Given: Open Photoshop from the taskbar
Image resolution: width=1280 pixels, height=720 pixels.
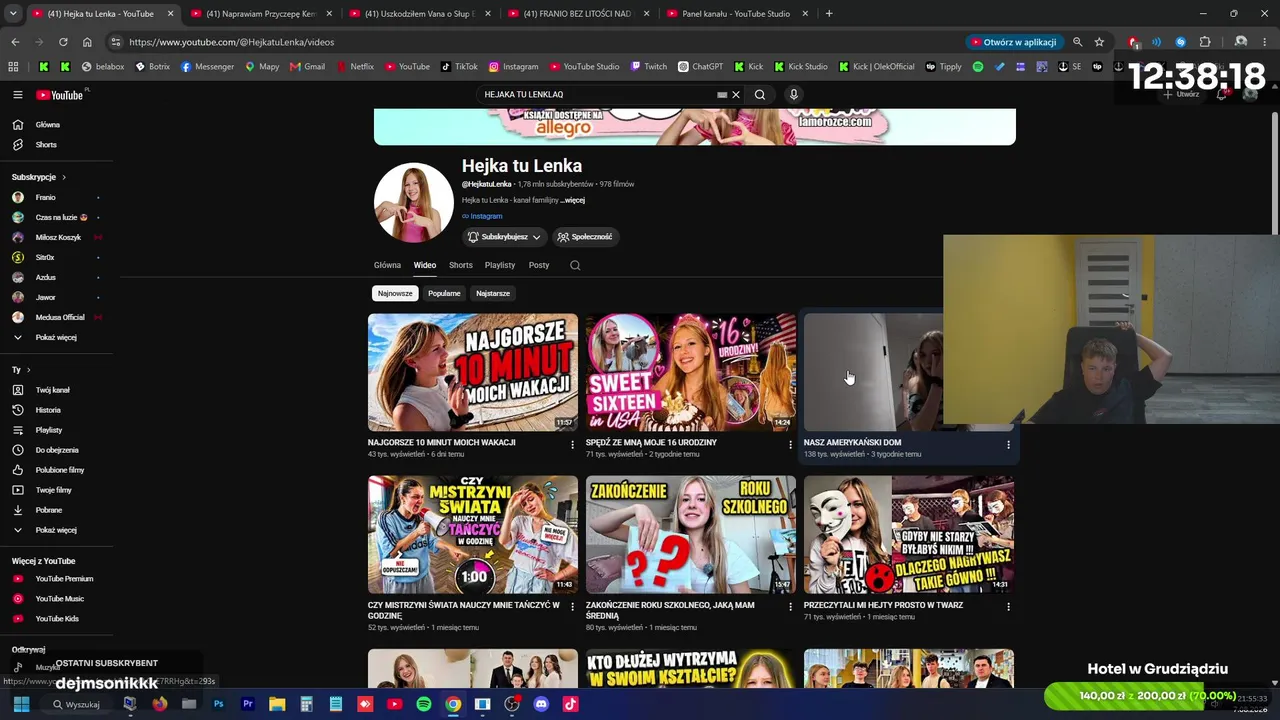Looking at the screenshot, I should click(218, 704).
